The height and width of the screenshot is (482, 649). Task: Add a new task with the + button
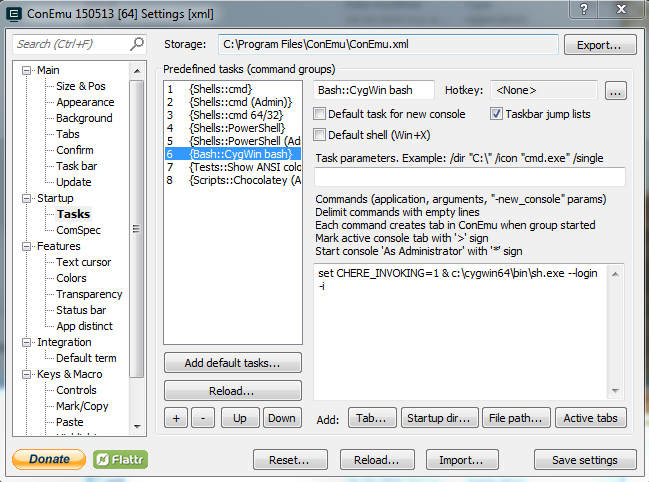coord(176,418)
